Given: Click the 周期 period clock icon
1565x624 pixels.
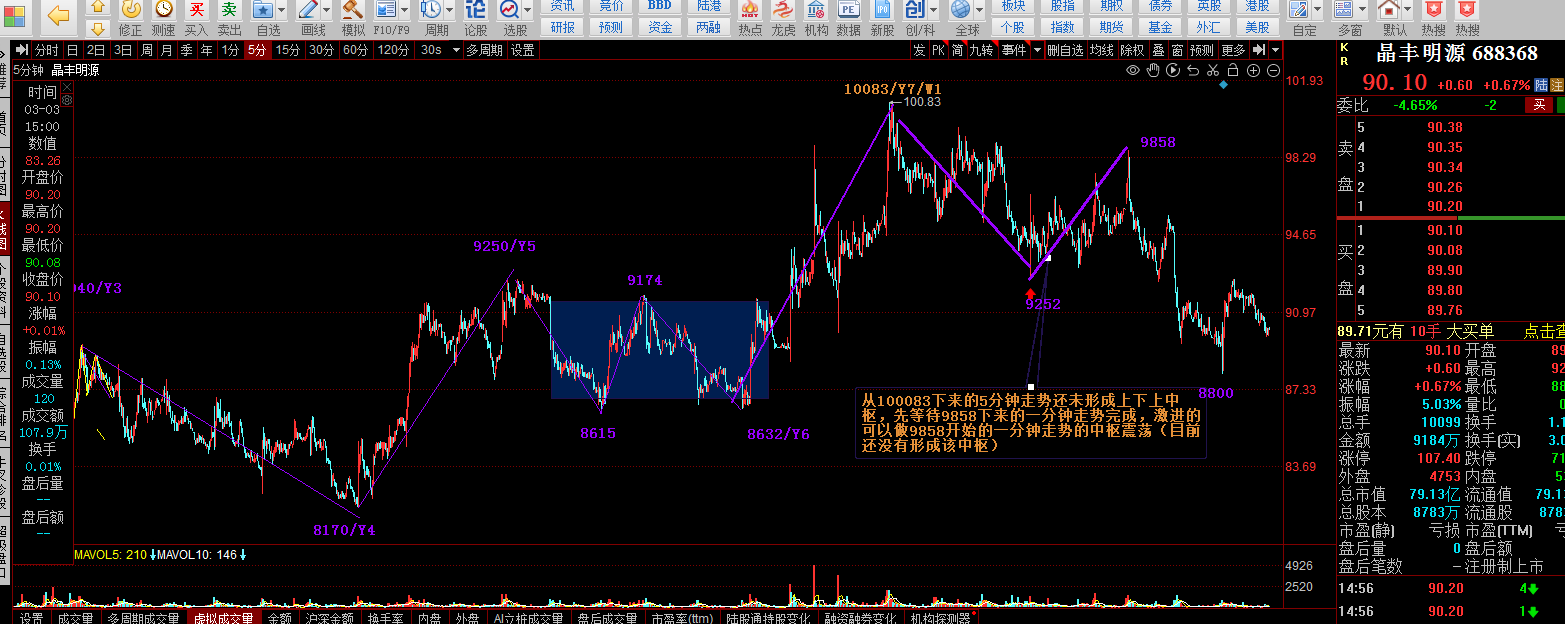Looking at the screenshot, I should click(431, 10).
